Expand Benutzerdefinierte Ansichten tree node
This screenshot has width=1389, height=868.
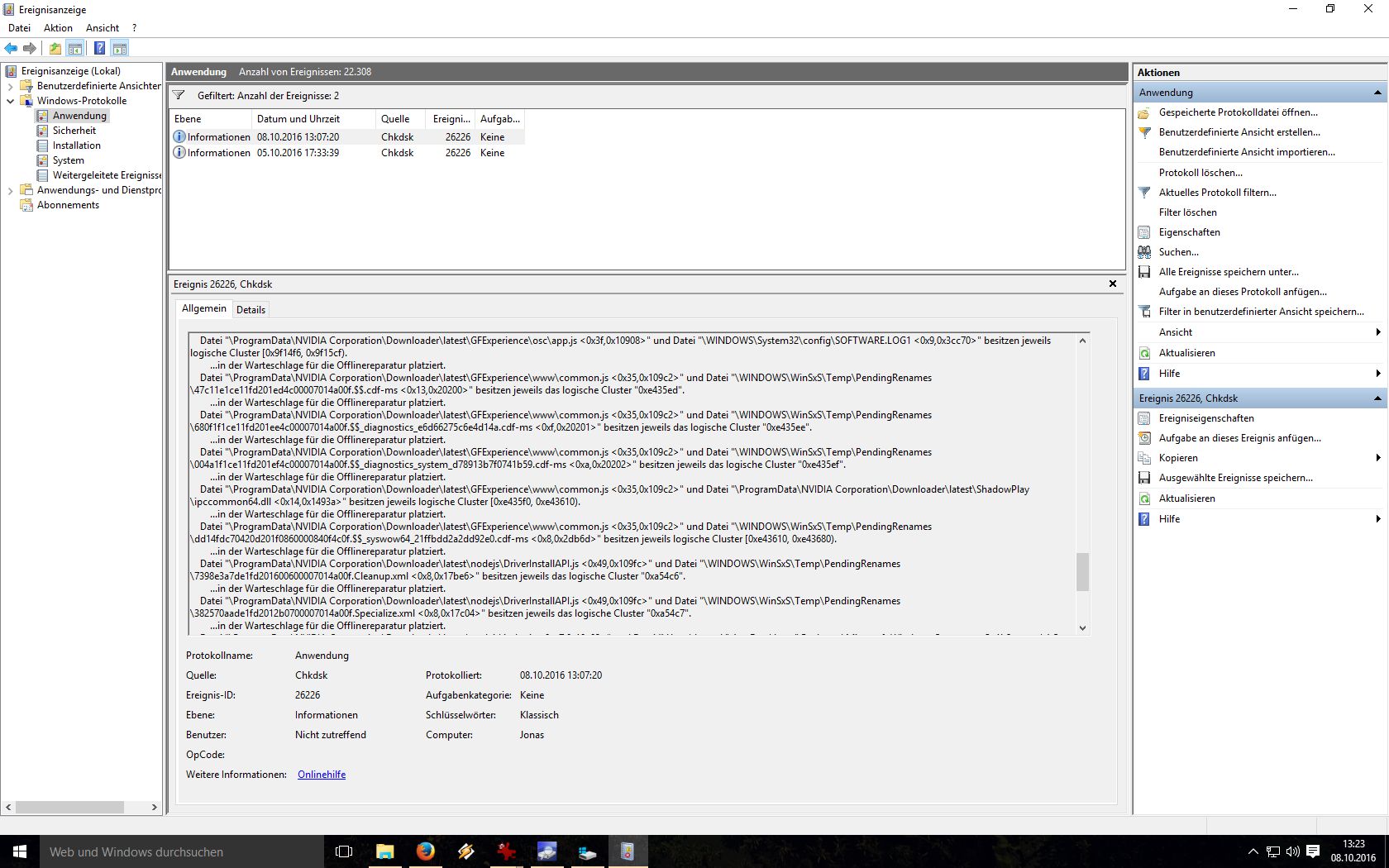coord(10,86)
